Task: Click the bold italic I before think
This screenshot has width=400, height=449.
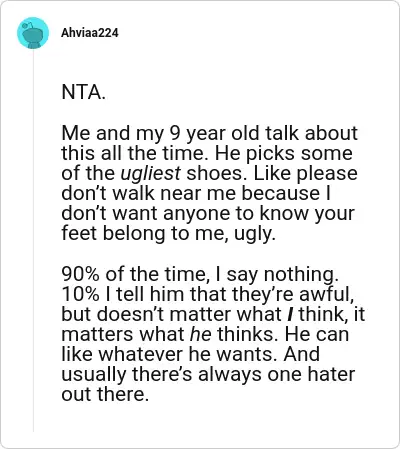Action: [290, 314]
